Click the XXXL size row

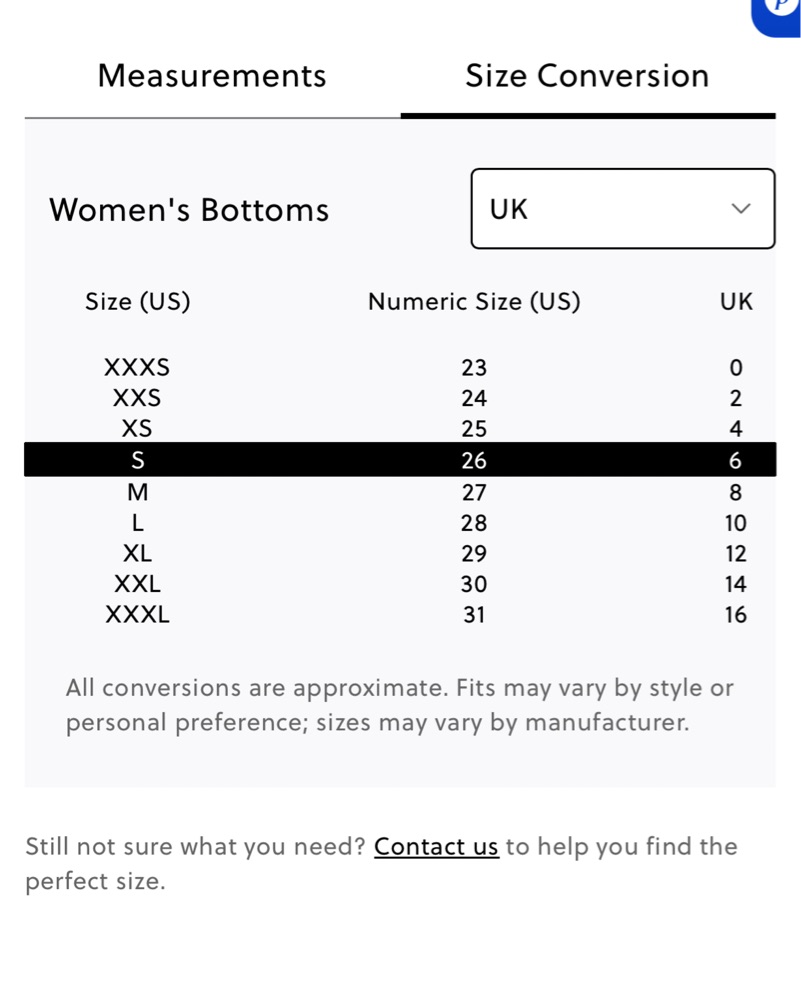(x=400, y=615)
